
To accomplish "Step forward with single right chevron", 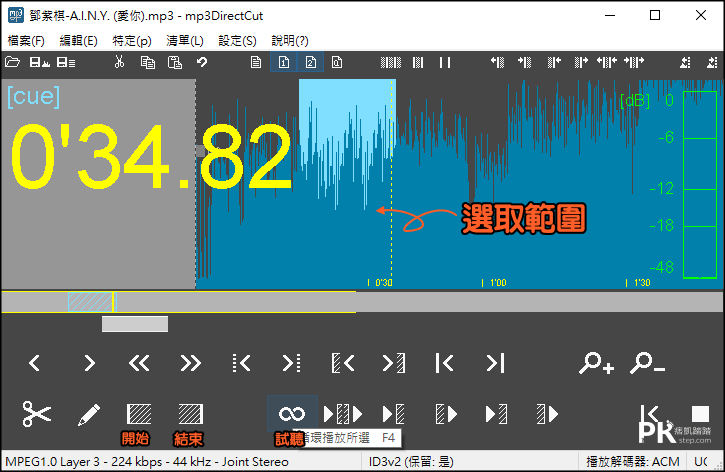I will click(89, 363).
